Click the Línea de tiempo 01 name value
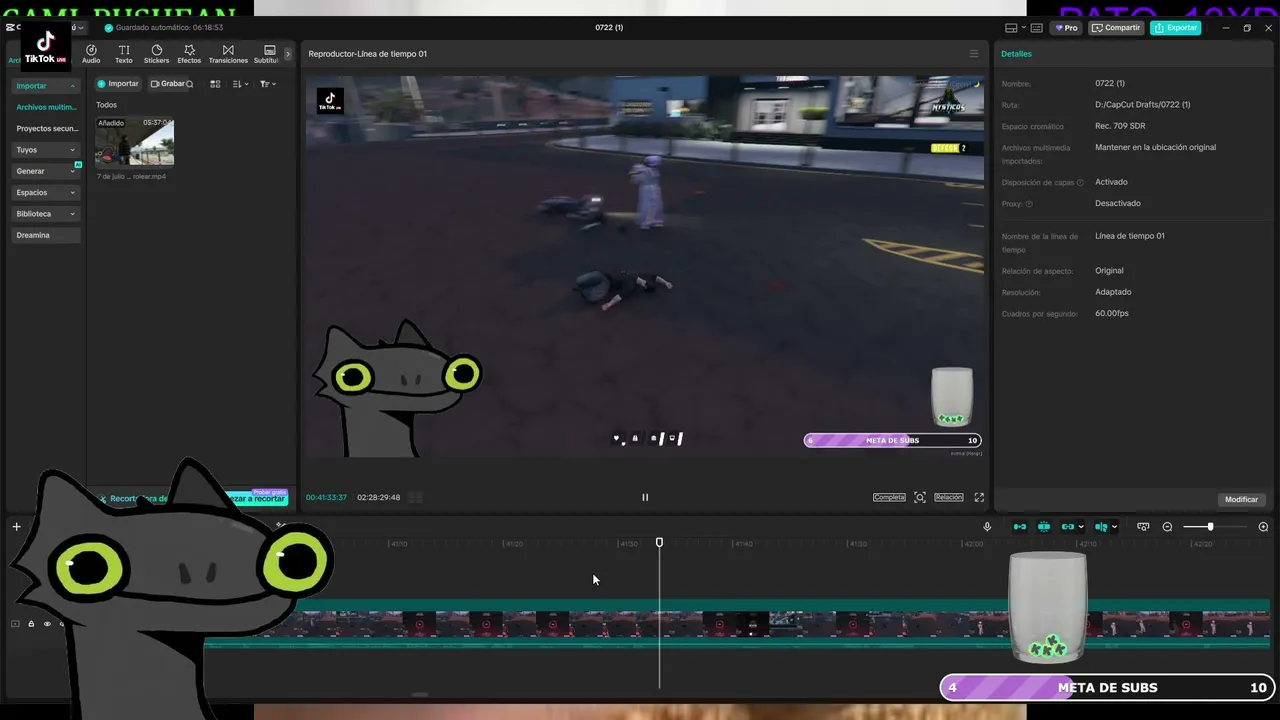Screen dimensions: 1280x720 pyautogui.click(x=1130, y=236)
